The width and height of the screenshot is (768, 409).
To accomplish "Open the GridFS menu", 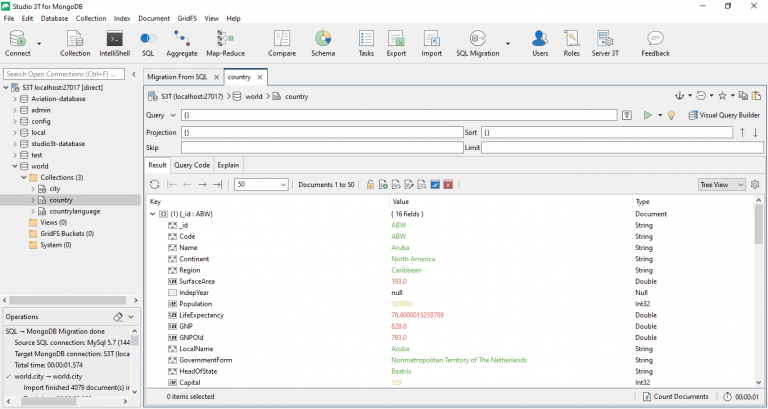I will click(184, 18).
